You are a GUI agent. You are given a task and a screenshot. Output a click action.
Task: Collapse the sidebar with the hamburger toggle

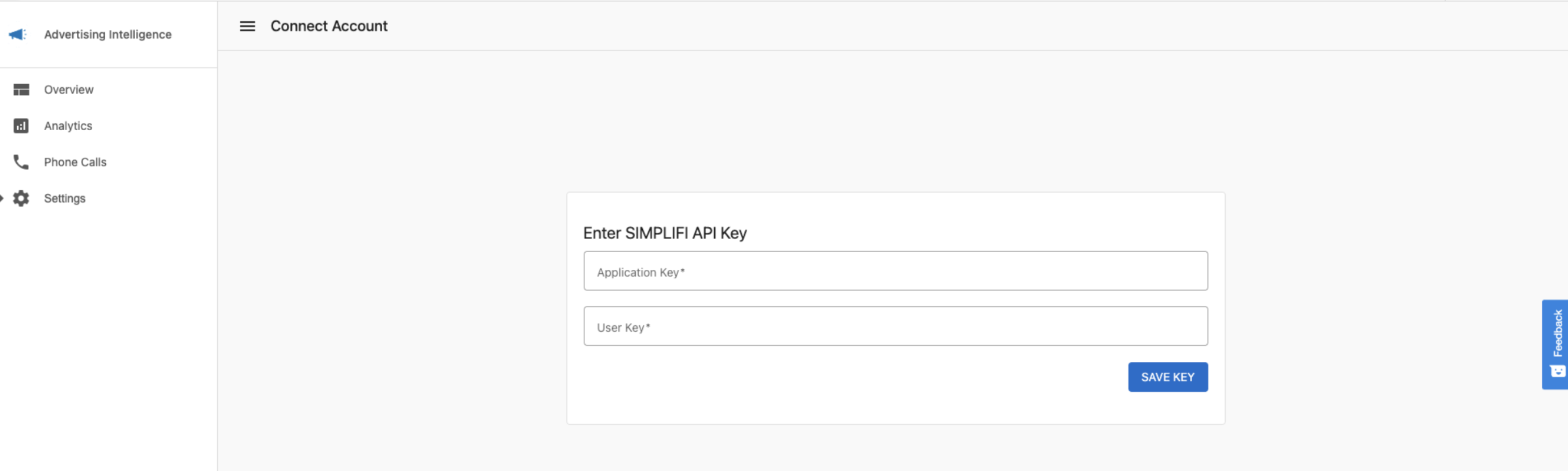(247, 26)
